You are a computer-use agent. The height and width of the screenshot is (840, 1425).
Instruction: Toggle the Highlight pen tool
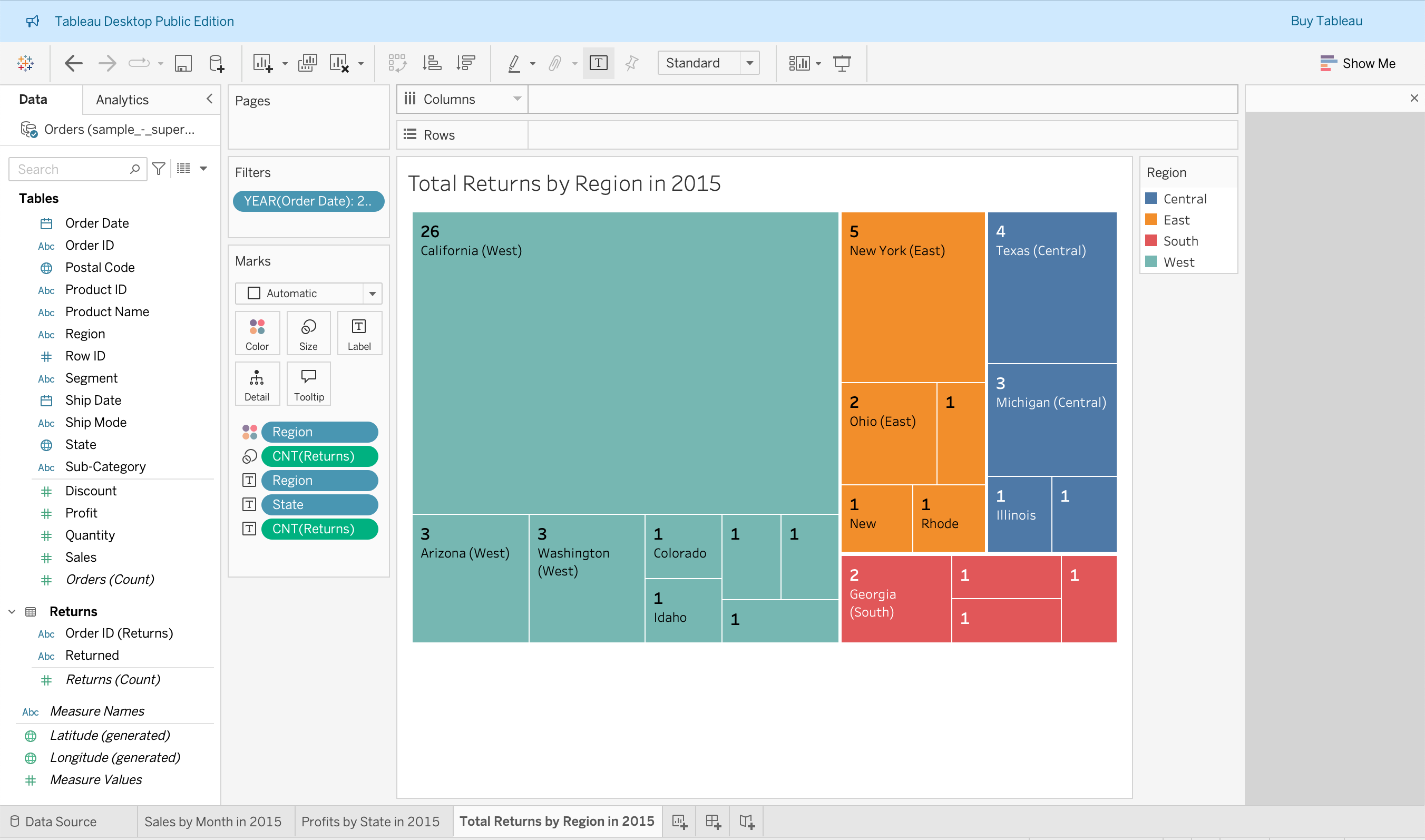click(x=514, y=63)
